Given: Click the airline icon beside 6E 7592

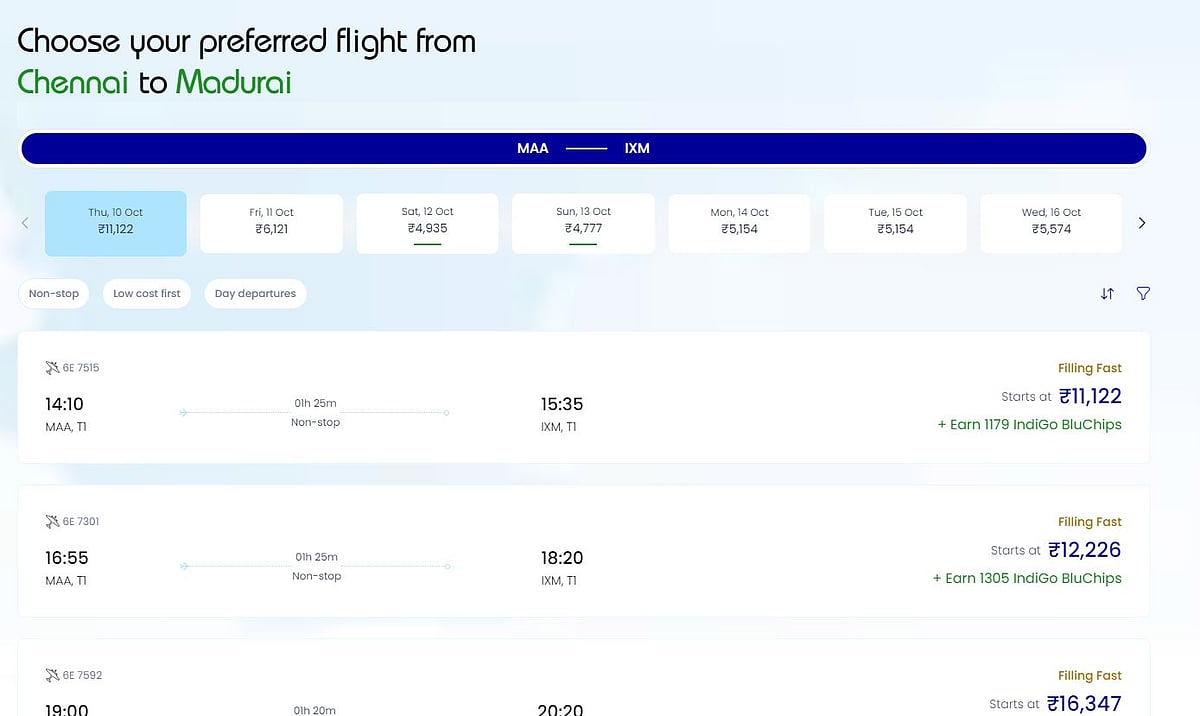Looking at the screenshot, I should 53,676.
